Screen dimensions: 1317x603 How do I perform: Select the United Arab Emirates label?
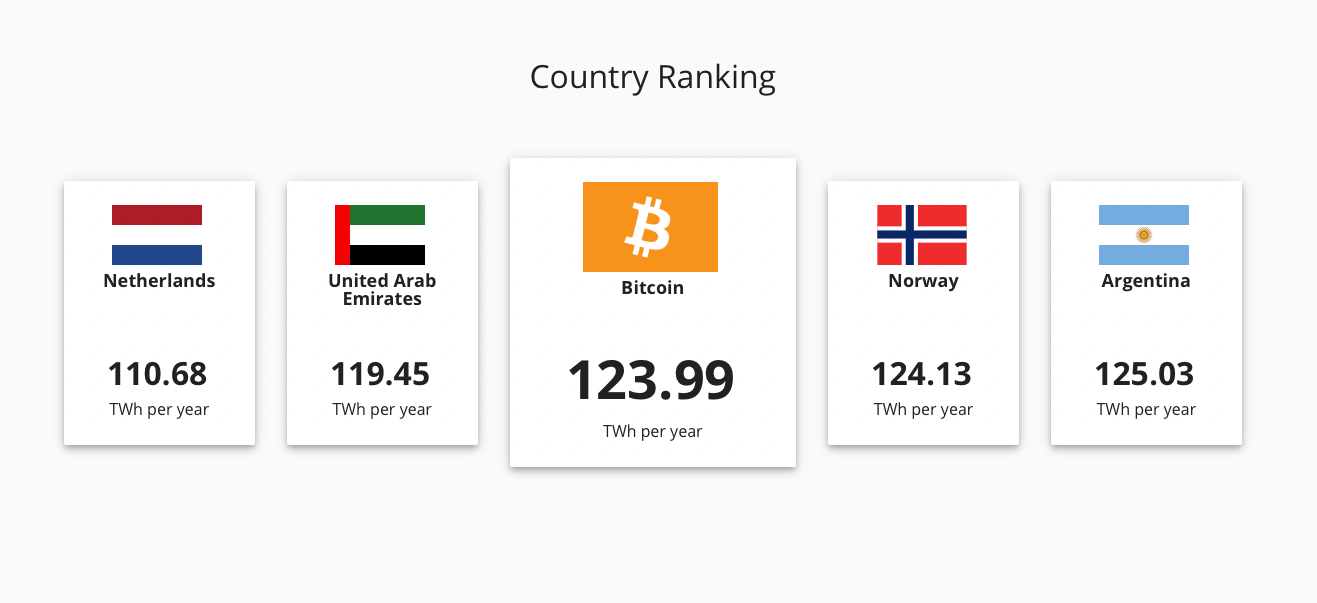click(x=382, y=290)
